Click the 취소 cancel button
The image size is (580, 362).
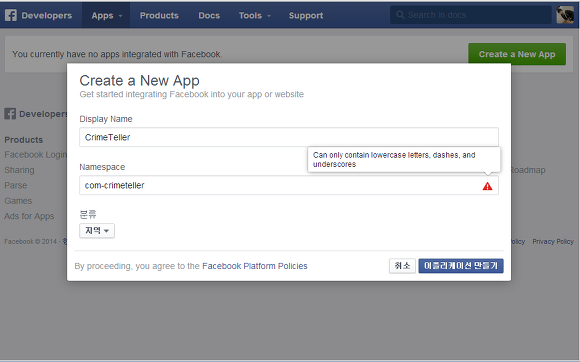tap(402, 266)
